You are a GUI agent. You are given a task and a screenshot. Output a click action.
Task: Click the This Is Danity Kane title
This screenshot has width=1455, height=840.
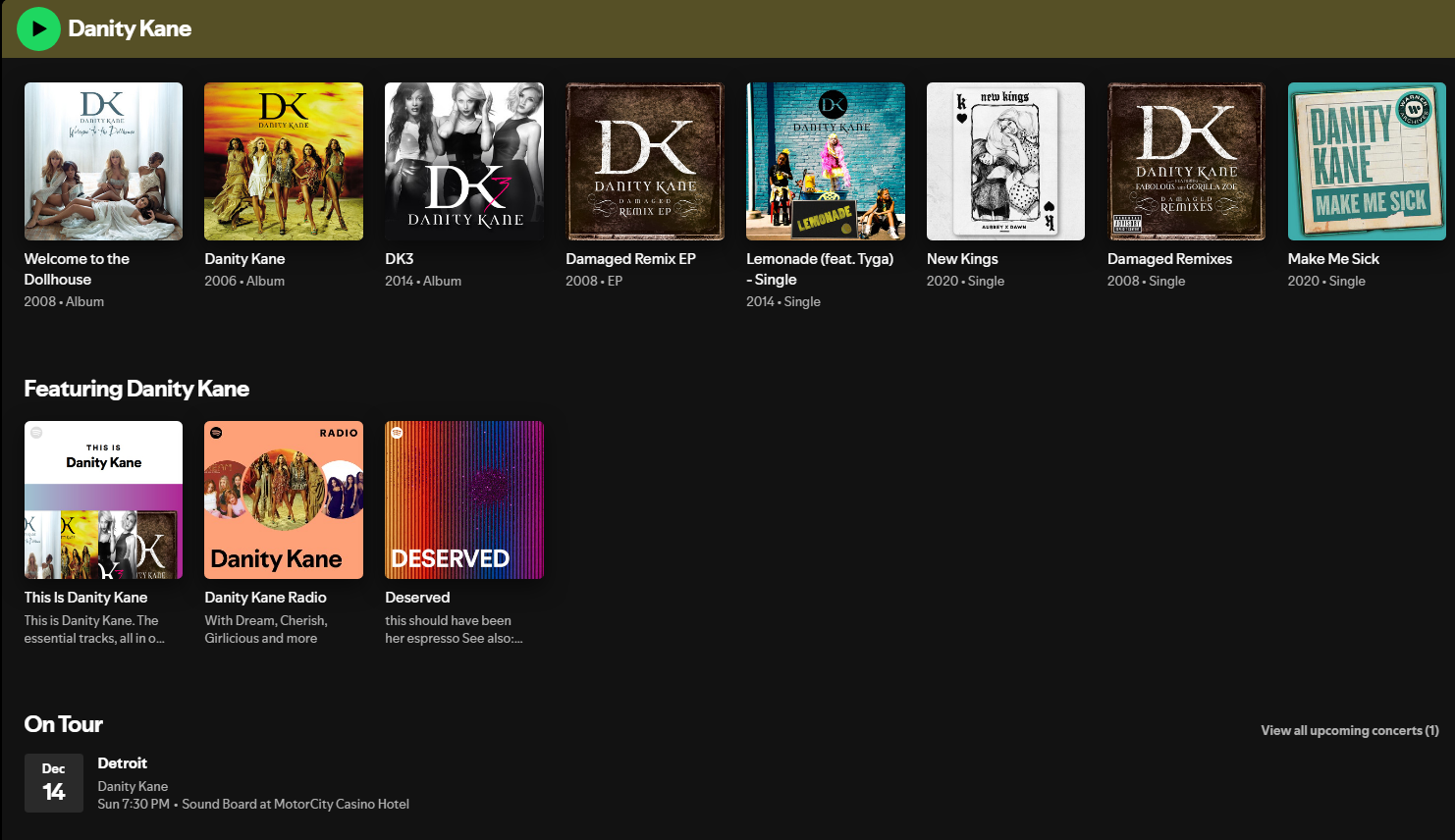(85, 598)
